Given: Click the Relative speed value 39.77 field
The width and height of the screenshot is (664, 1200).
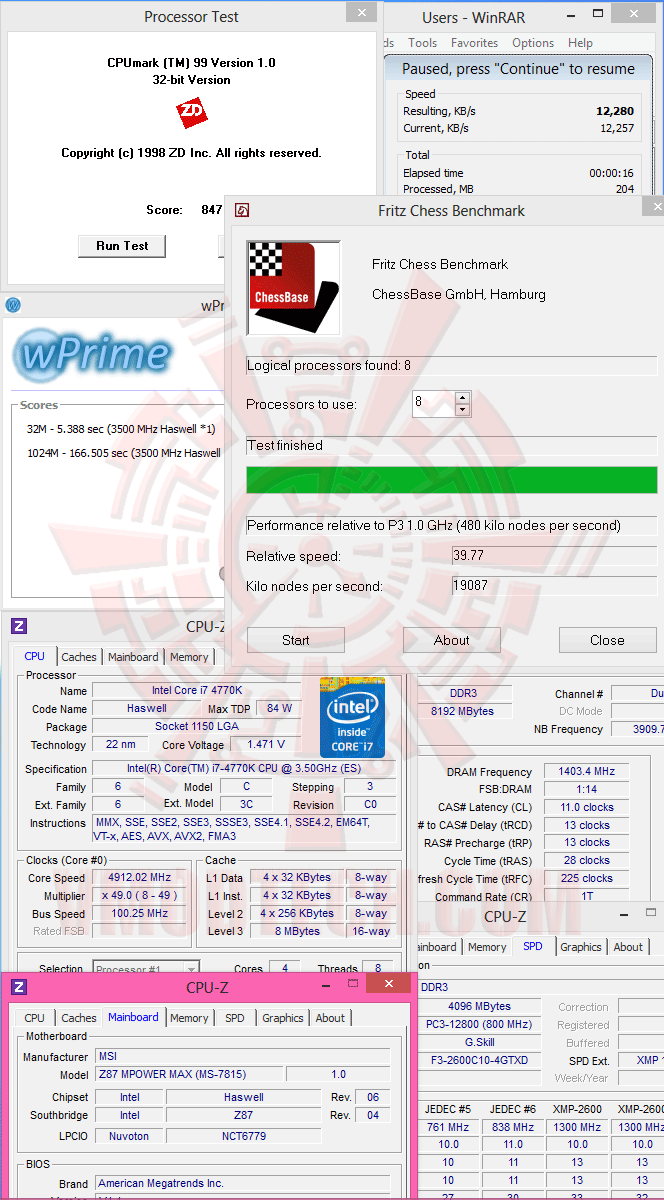Looking at the screenshot, I should tap(554, 556).
